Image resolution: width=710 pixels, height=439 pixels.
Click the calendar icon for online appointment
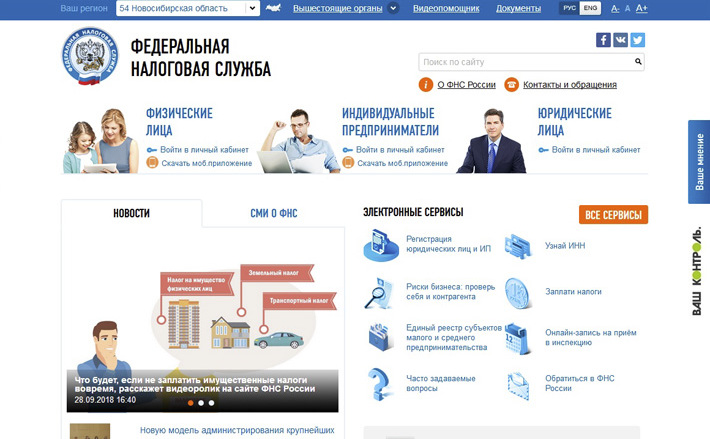coord(517,339)
